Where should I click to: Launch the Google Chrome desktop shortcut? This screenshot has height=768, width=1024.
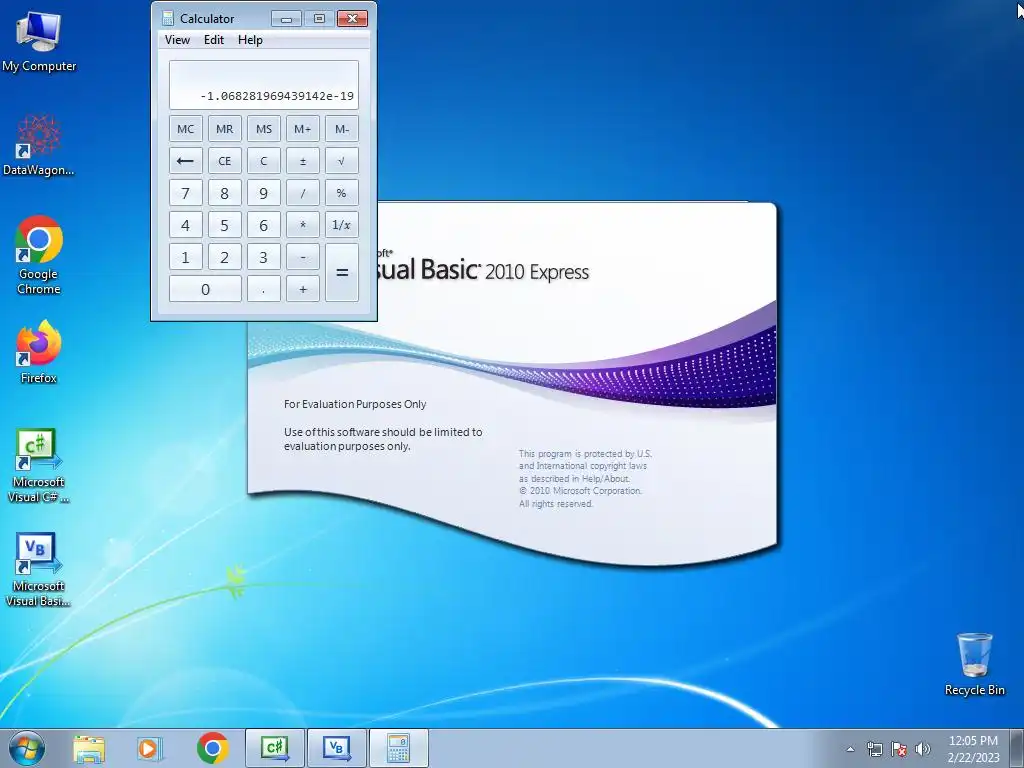pos(39,255)
